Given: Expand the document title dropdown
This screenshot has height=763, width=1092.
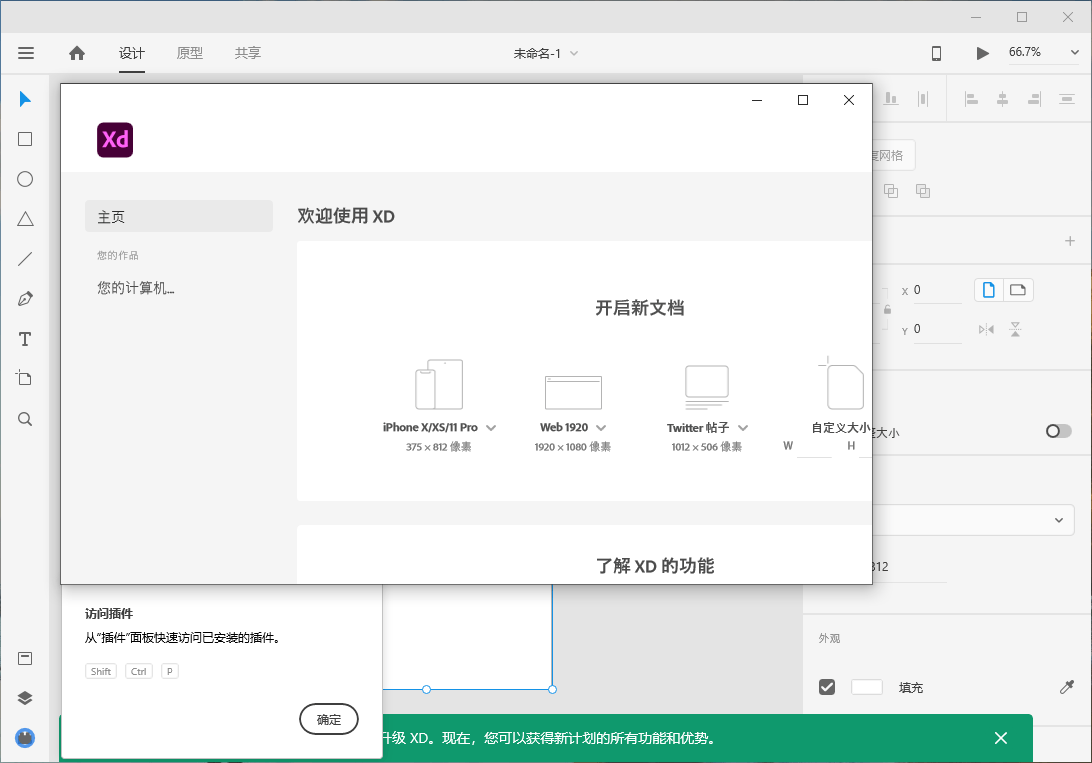Looking at the screenshot, I should click(x=574, y=53).
